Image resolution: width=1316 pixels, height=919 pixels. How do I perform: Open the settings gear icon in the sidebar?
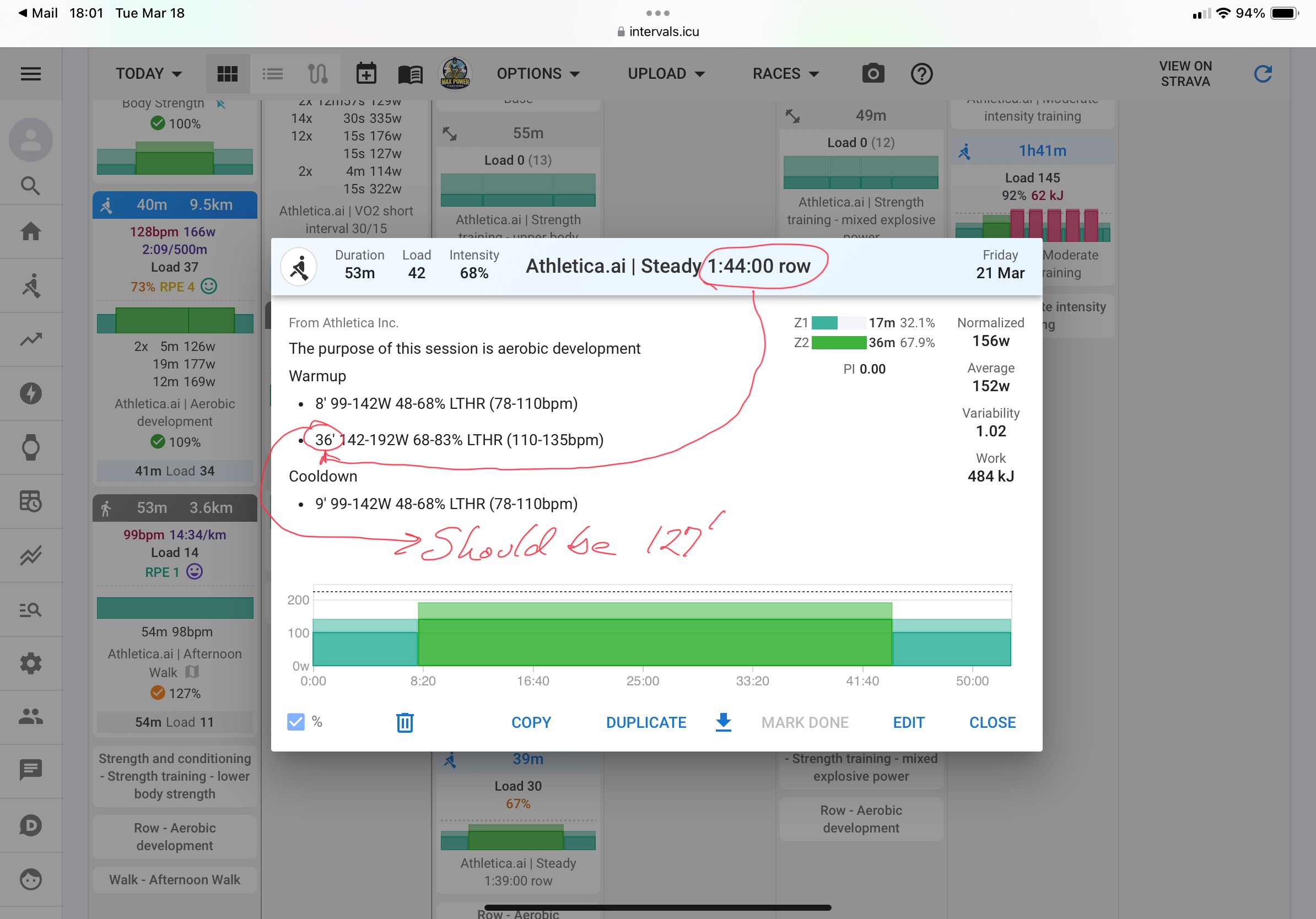(30, 663)
